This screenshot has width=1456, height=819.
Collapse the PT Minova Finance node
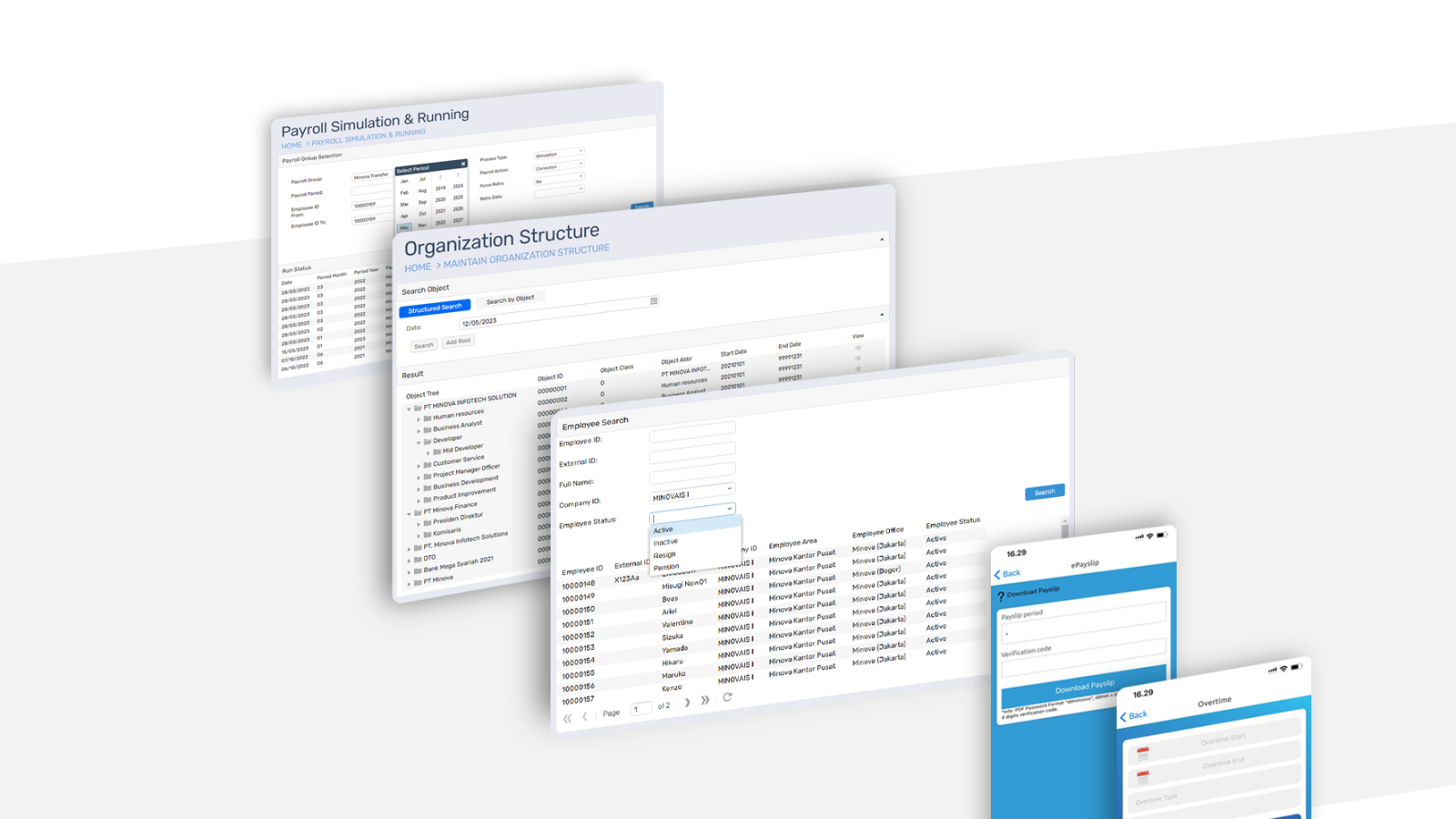pyautogui.click(x=409, y=514)
